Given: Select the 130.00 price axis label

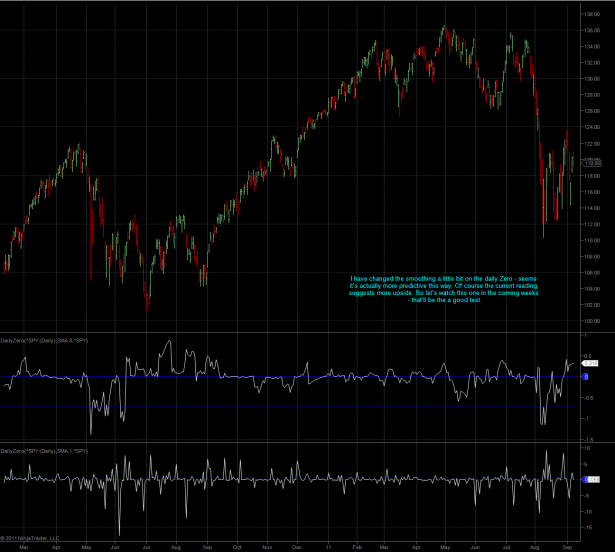Looking at the screenshot, I should 592,78.
